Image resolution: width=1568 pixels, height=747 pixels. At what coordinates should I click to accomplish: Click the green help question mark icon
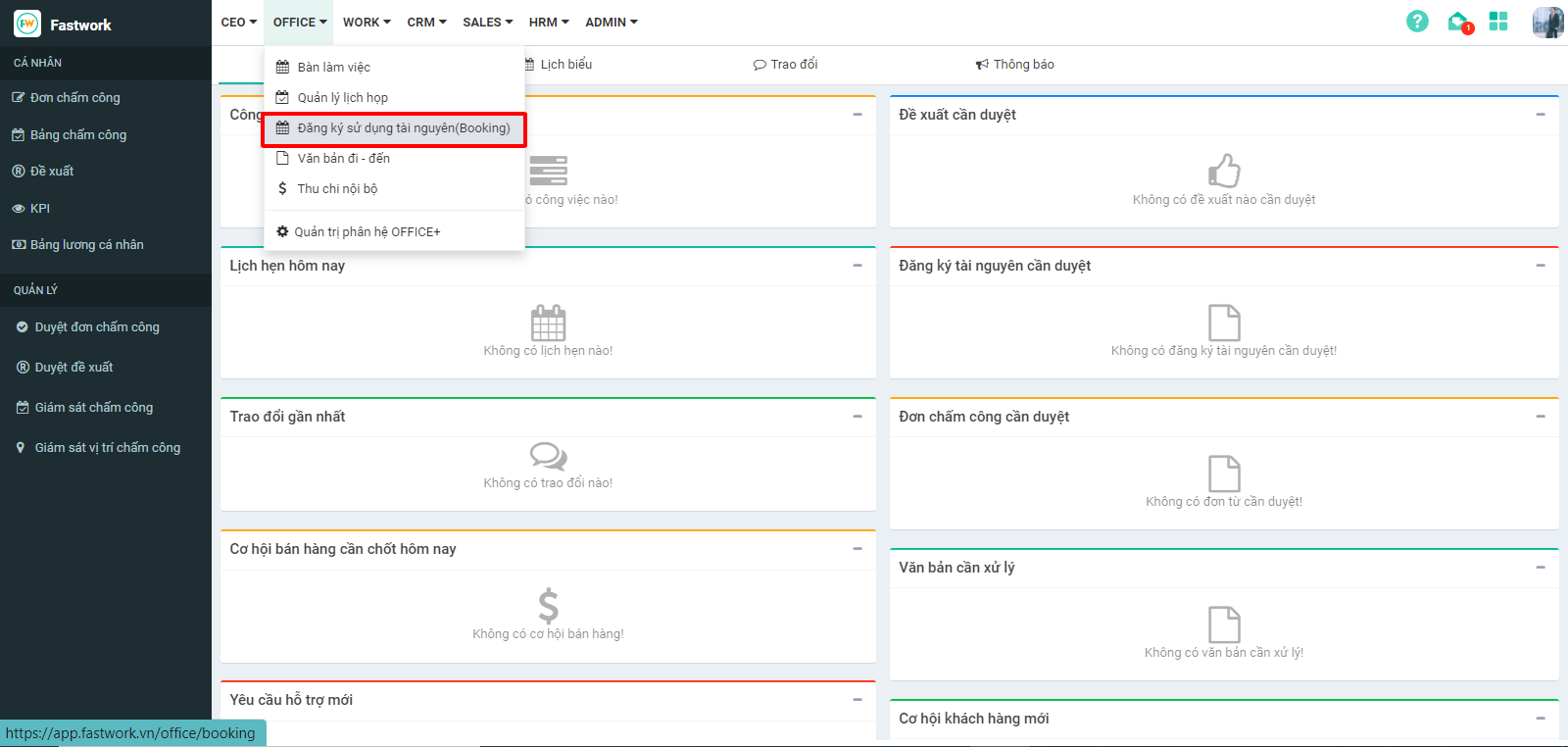pos(1417,22)
